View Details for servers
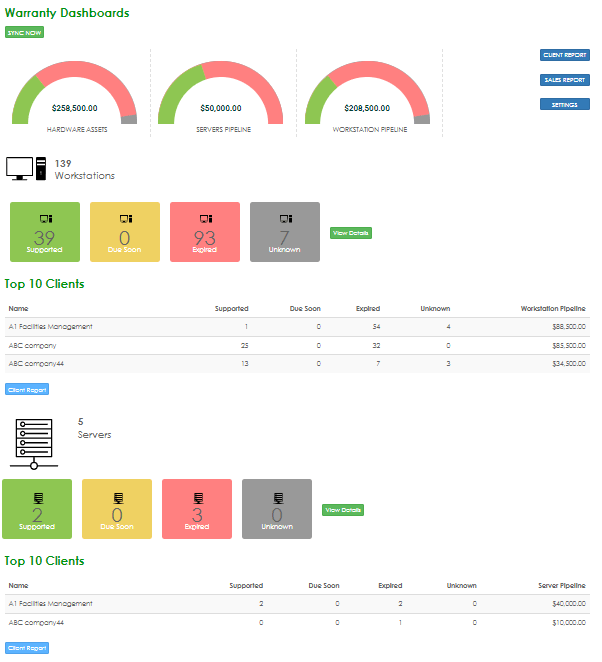This screenshot has height=662, width=602. click(x=343, y=510)
